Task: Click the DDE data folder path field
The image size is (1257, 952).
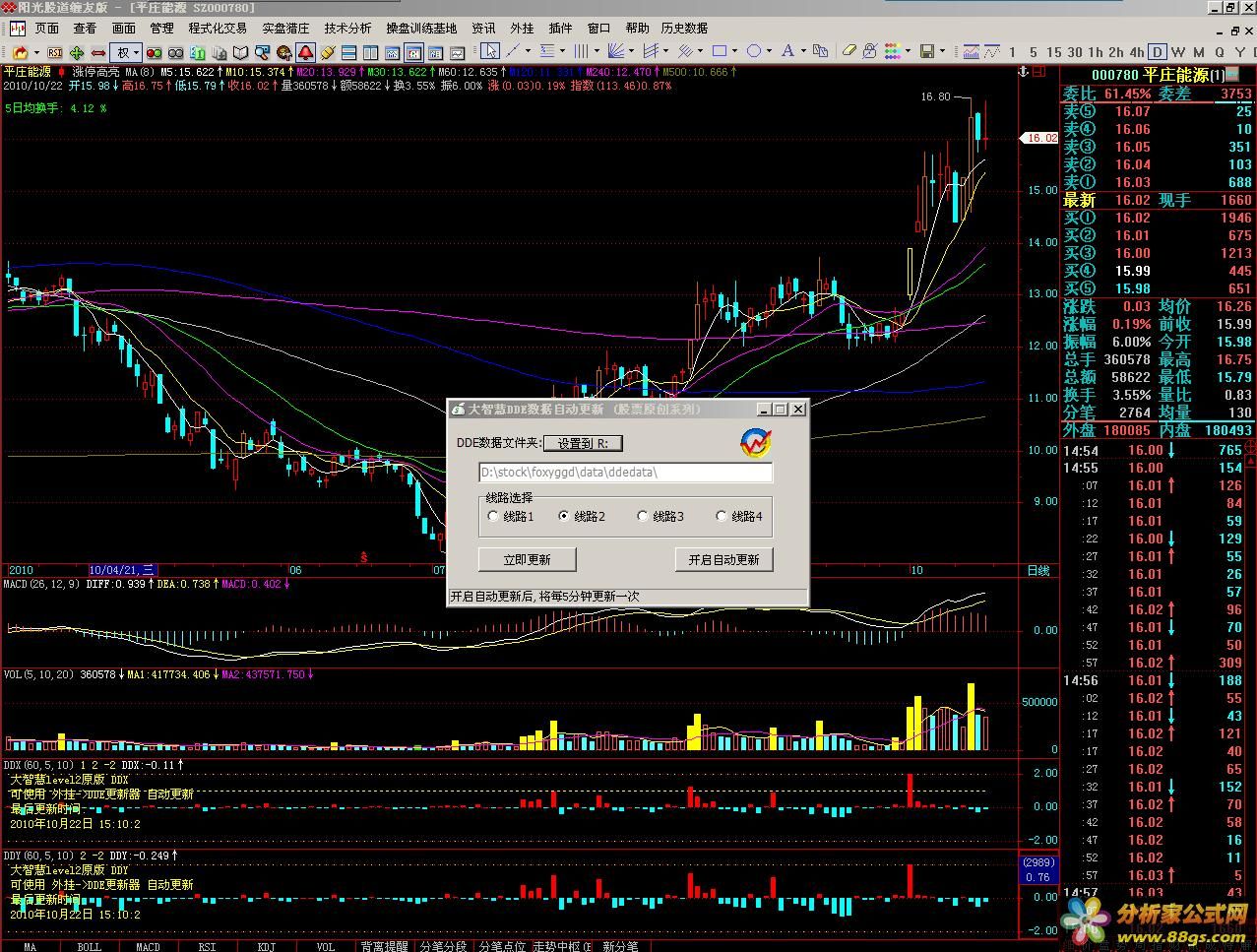Action: [x=625, y=473]
